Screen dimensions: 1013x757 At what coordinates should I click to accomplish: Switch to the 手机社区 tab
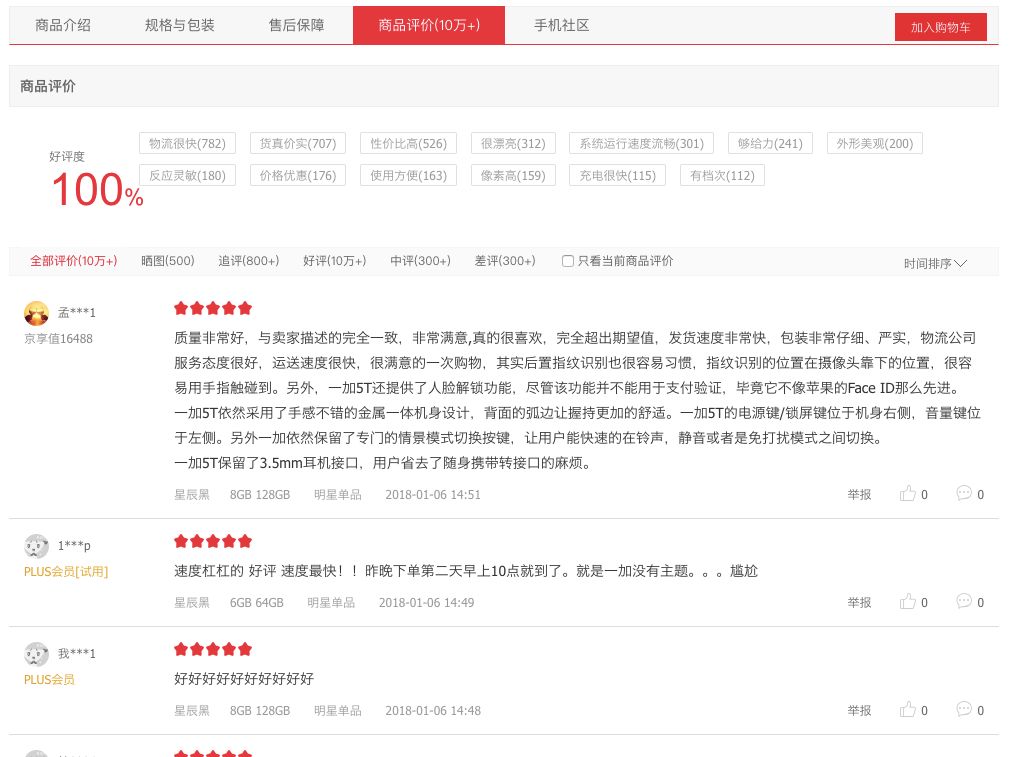561,25
